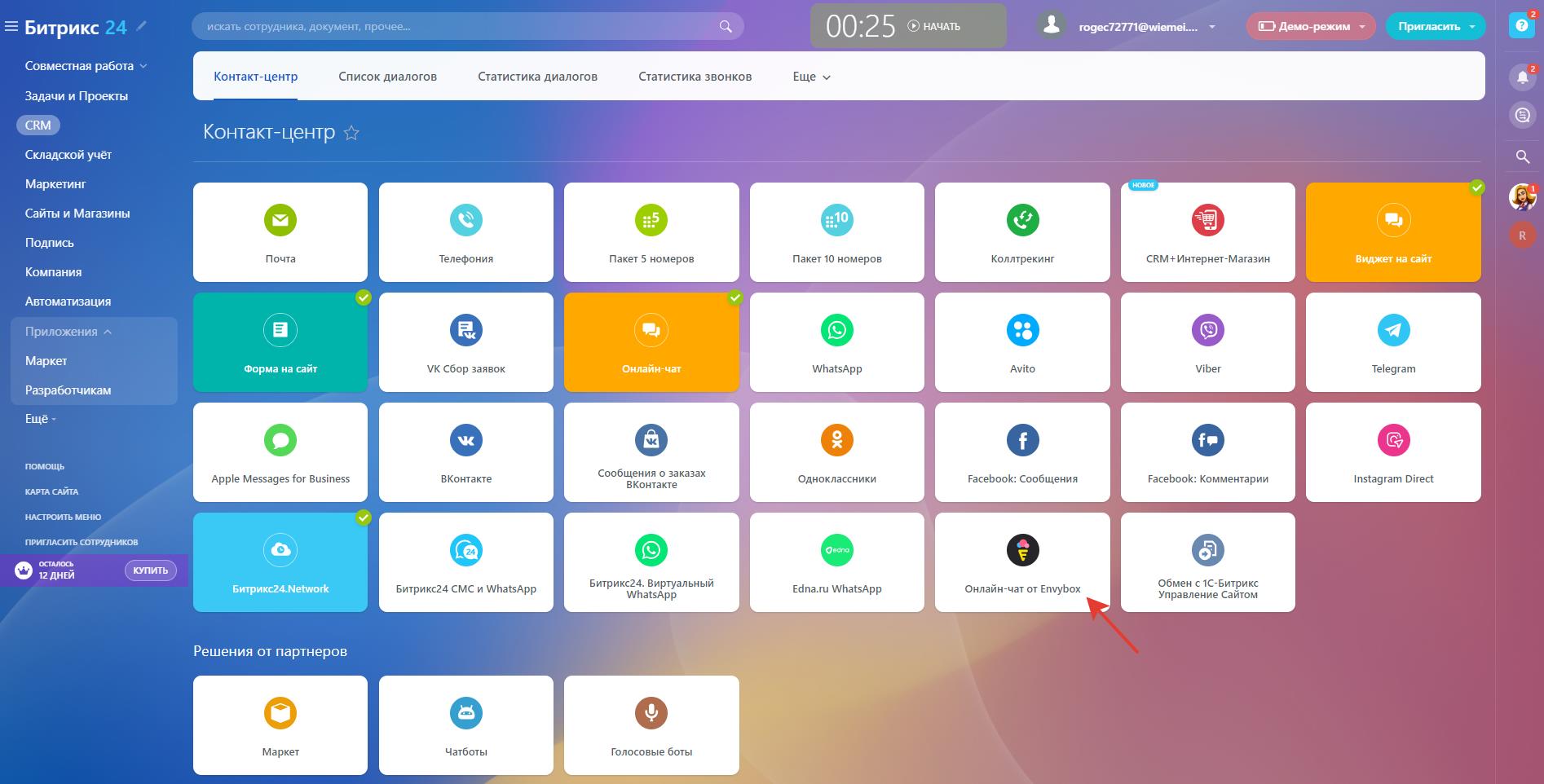Open Задачи и Проекты in sidebar
The image size is (1544, 784).
pyautogui.click(x=77, y=96)
